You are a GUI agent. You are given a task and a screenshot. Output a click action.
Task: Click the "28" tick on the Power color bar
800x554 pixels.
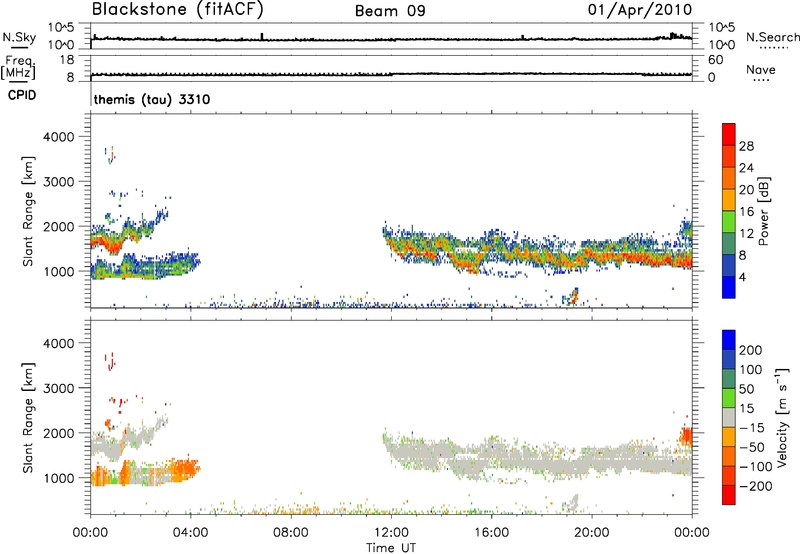[x=746, y=146]
